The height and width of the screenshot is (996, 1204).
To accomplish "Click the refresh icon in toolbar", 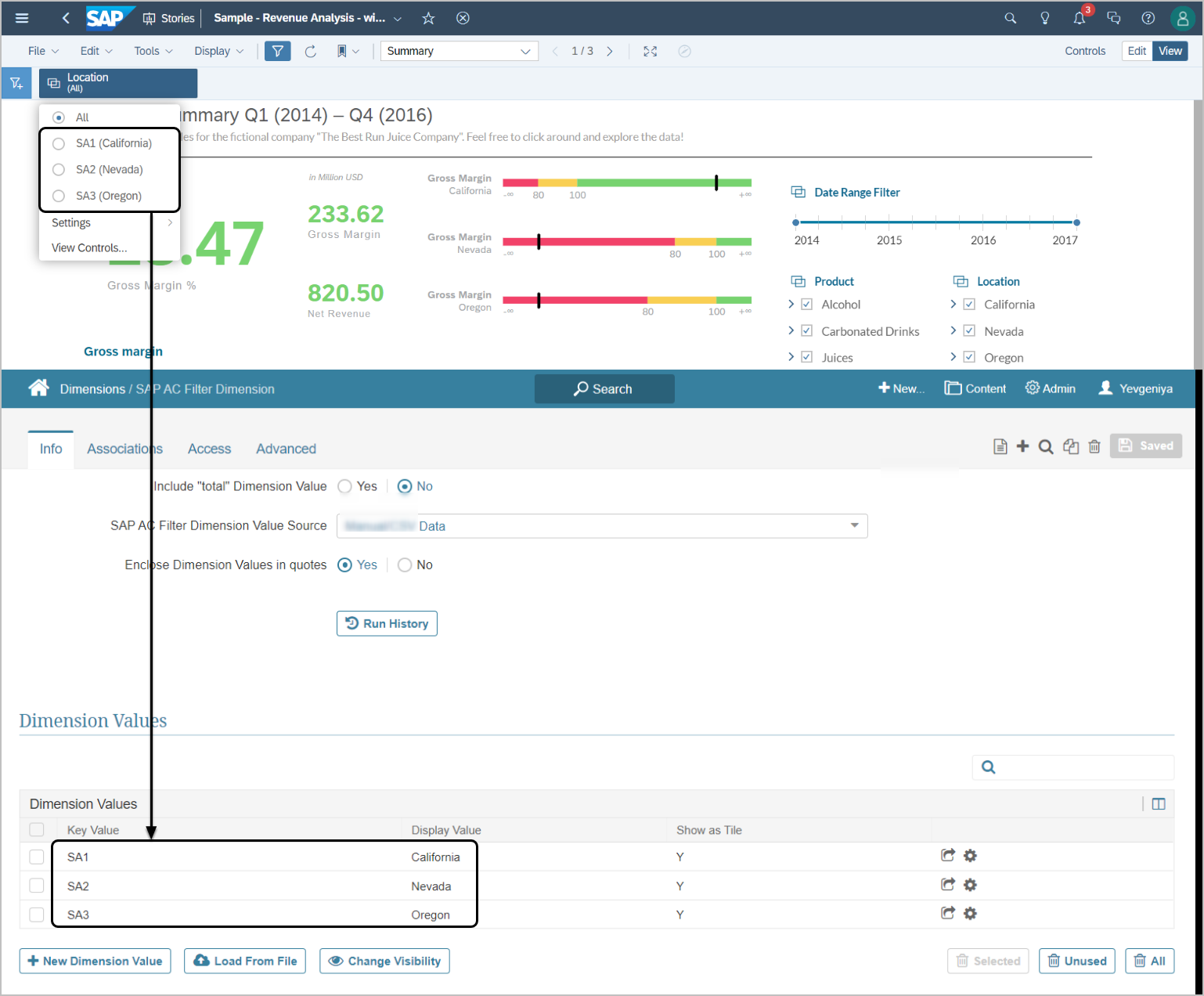I will 311,52.
